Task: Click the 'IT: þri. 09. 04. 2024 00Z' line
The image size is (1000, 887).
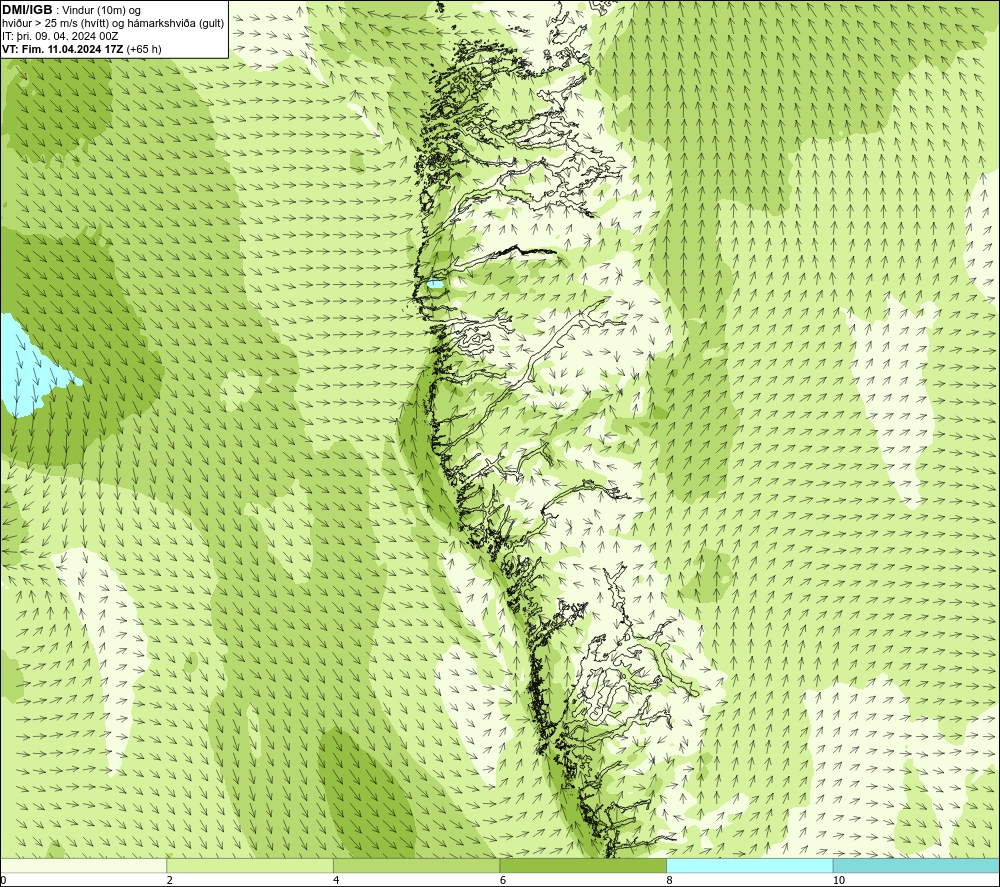Action: point(60,36)
